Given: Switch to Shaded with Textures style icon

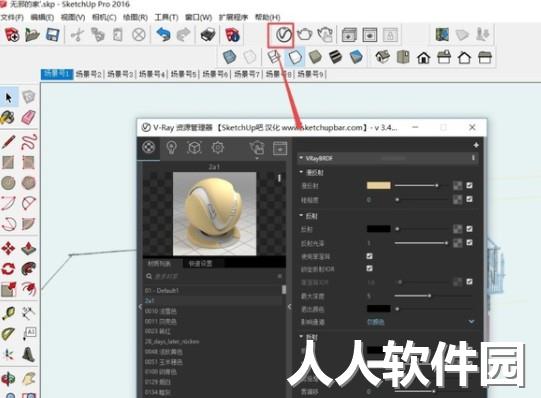Looking at the screenshot, I should [356, 57].
